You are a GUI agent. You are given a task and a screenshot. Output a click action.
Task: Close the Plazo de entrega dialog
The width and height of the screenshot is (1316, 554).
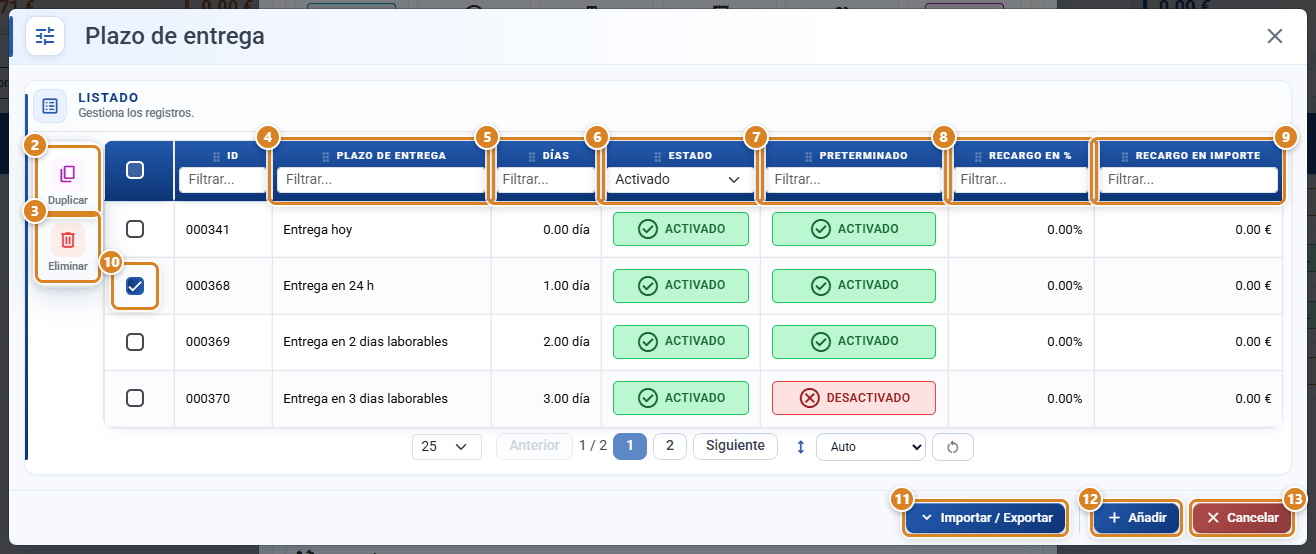click(1274, 36)
